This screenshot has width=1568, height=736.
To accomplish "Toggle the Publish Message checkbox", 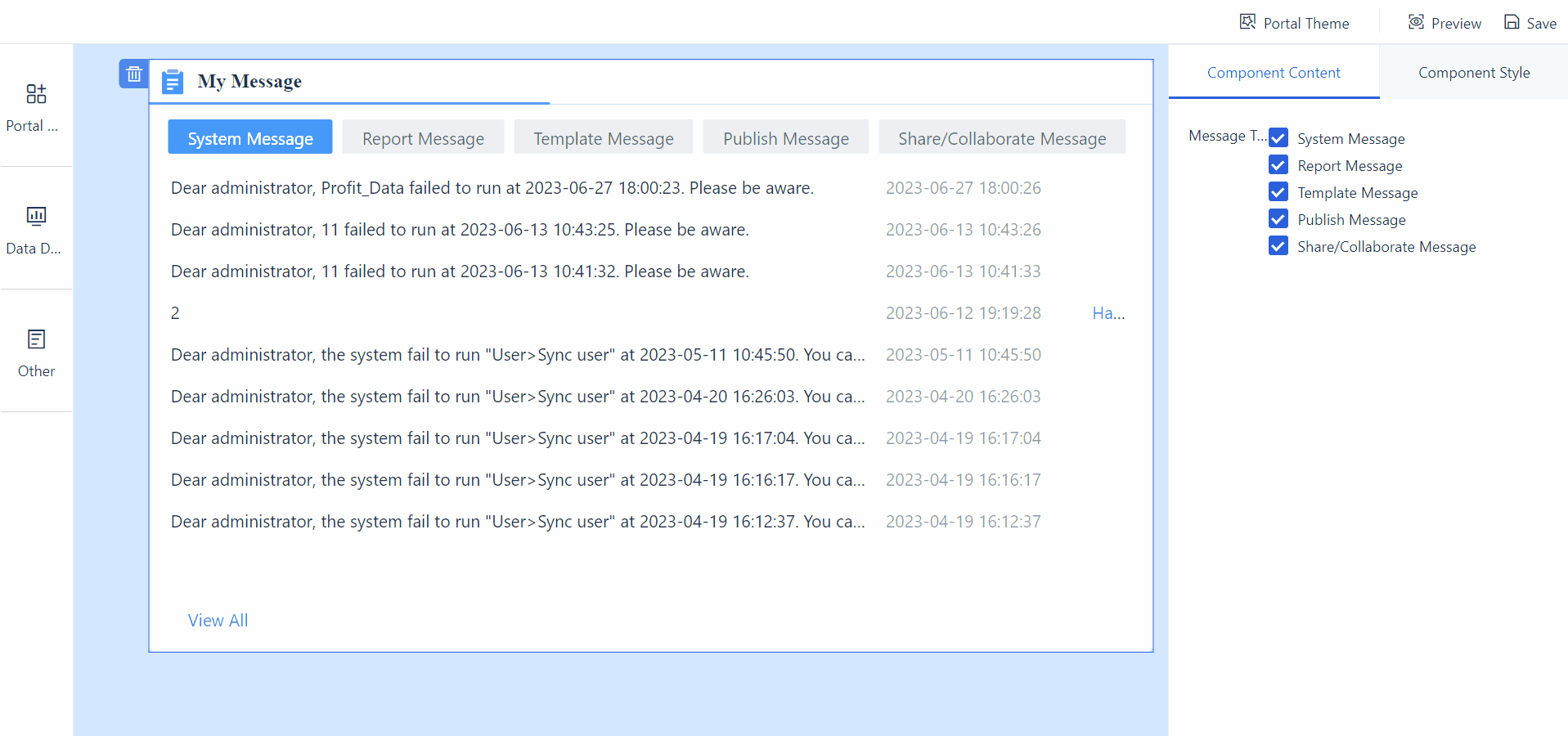I will click(x=1278, y=219).
